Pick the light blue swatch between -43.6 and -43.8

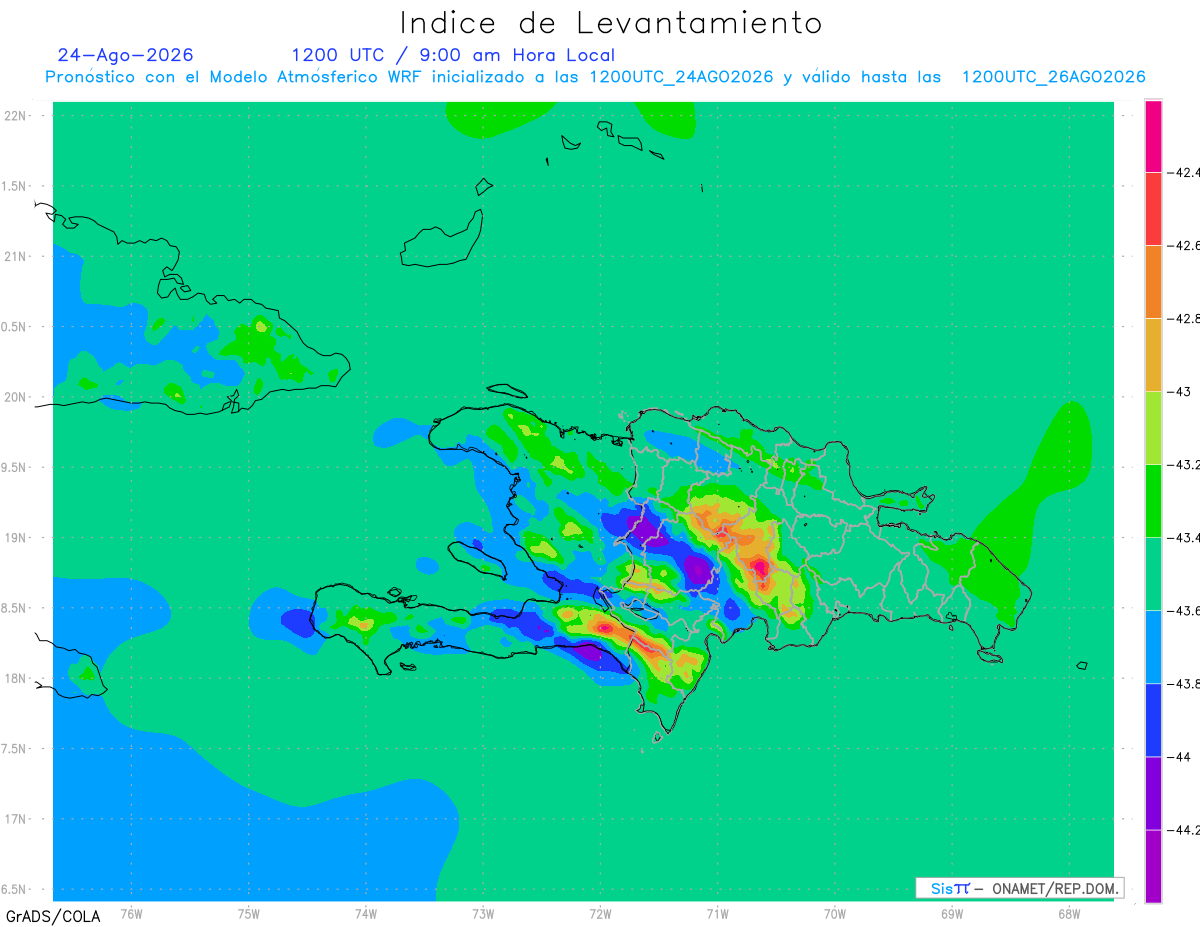point(1153,647)
